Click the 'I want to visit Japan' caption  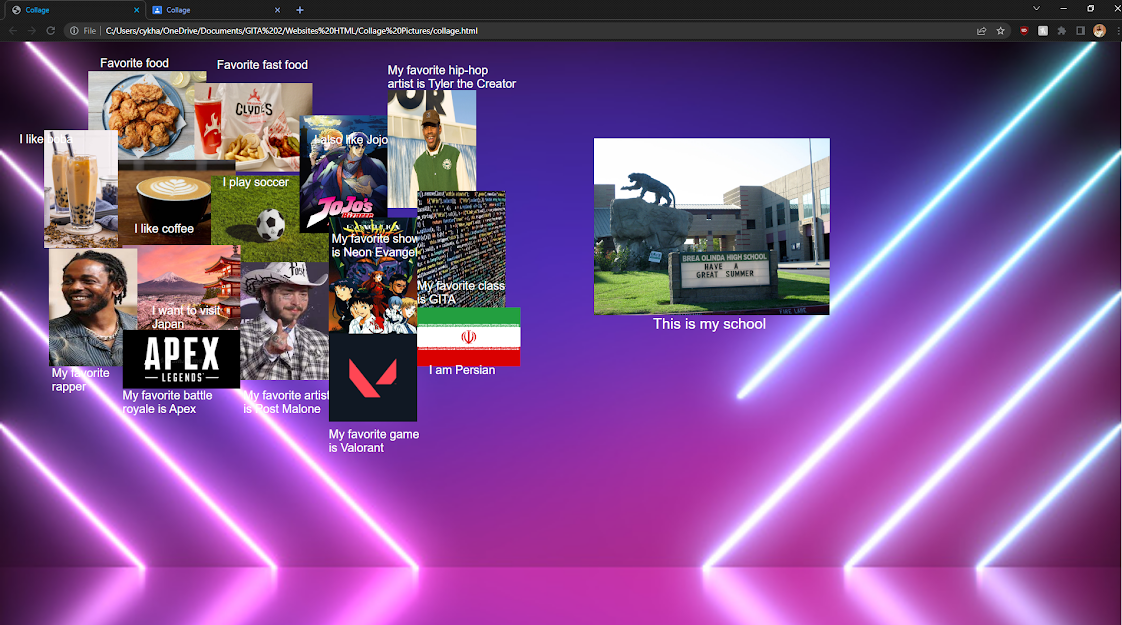pos(187,316)
